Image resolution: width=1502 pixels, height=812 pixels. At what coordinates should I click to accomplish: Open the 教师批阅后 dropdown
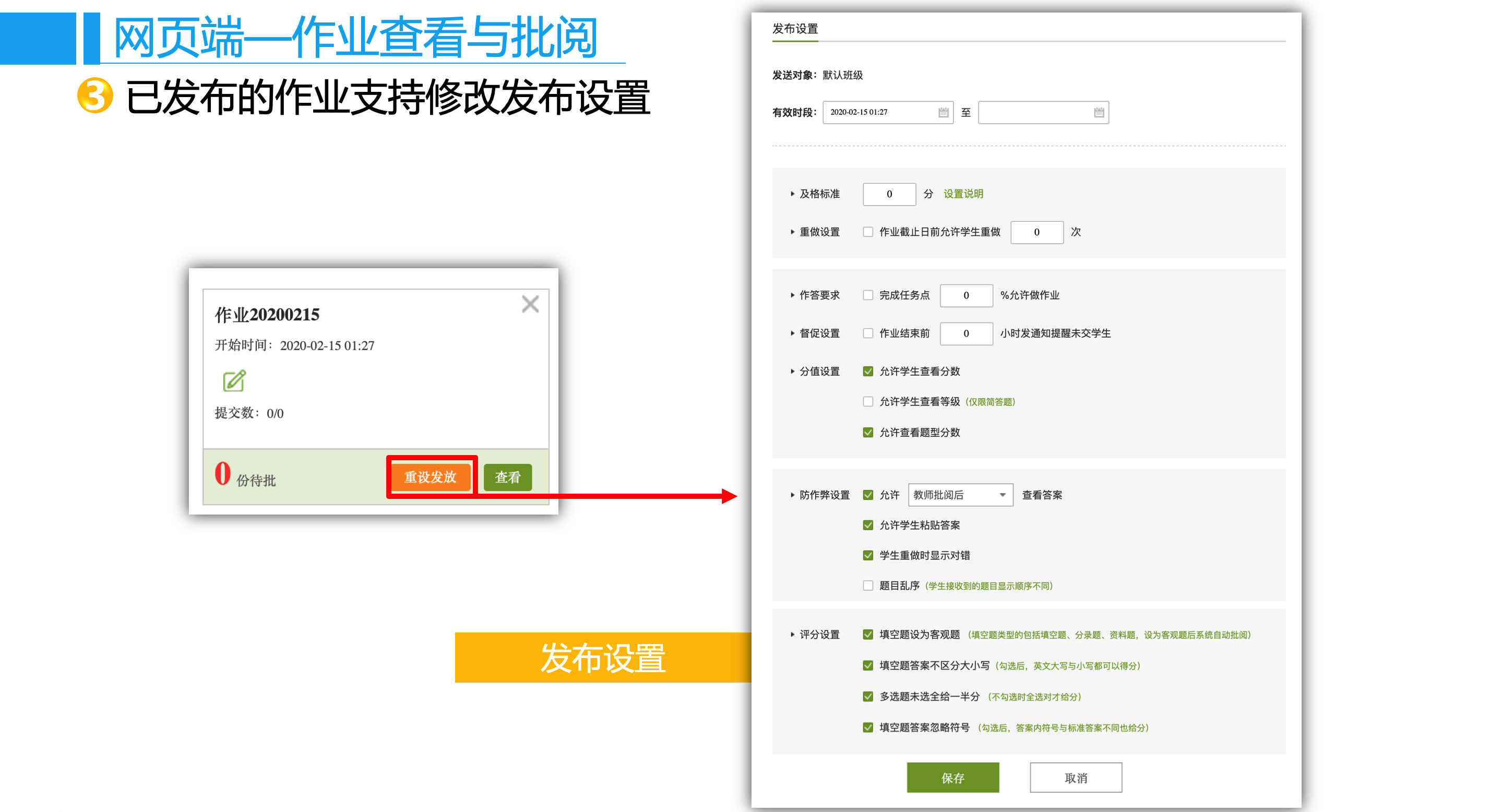point(960,495)
